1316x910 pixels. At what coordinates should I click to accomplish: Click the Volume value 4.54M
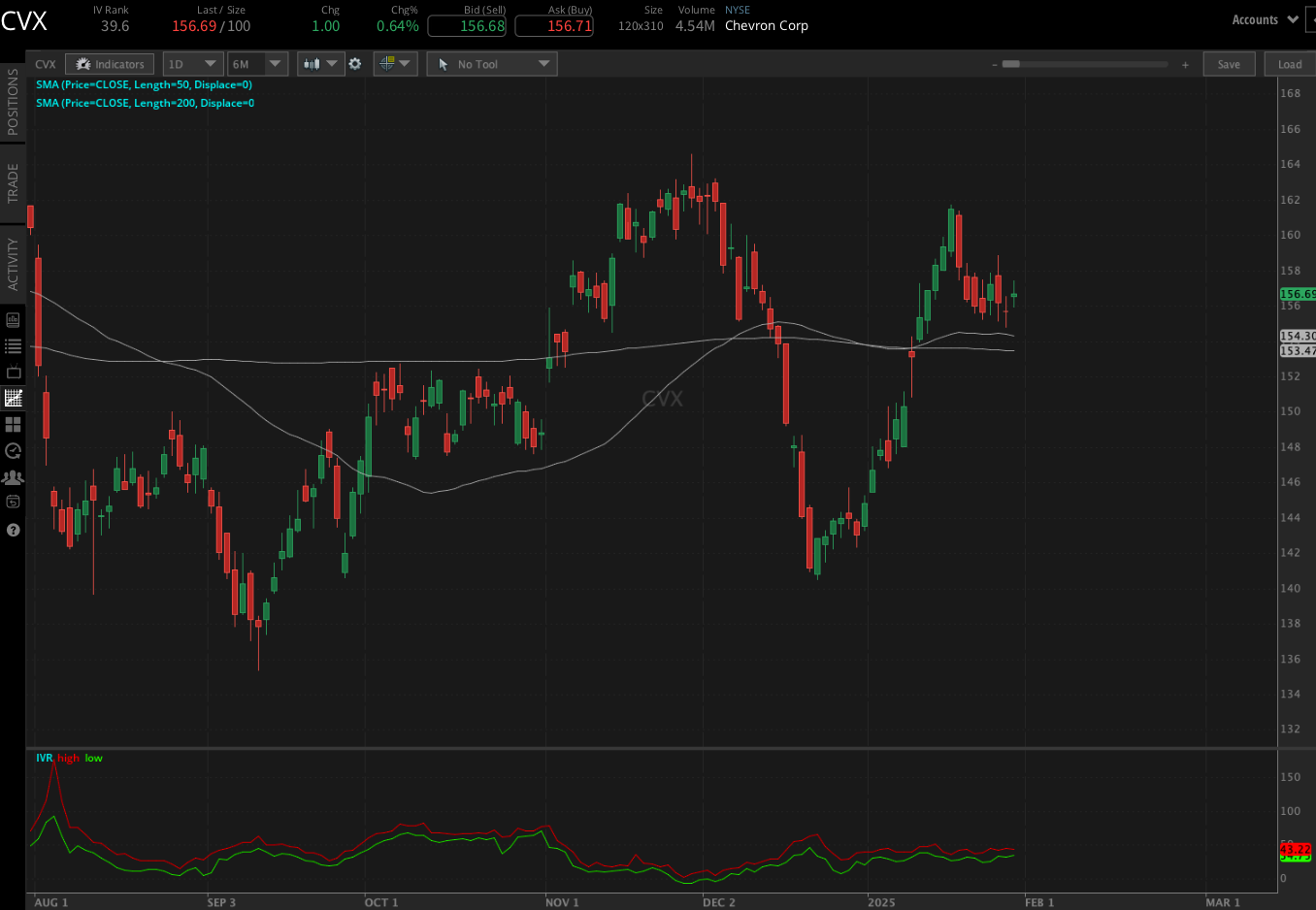[695, 26]
